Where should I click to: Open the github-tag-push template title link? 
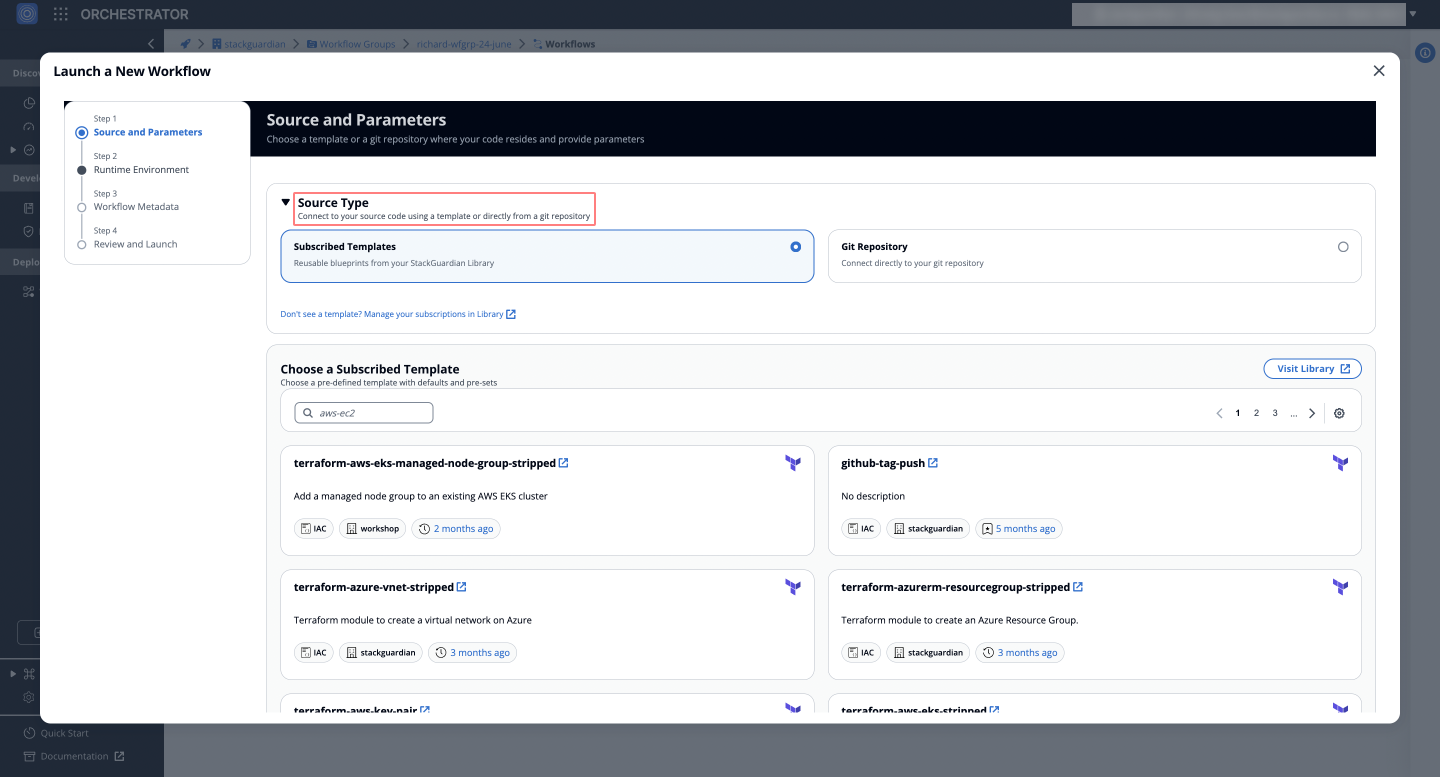click(883, 463)
